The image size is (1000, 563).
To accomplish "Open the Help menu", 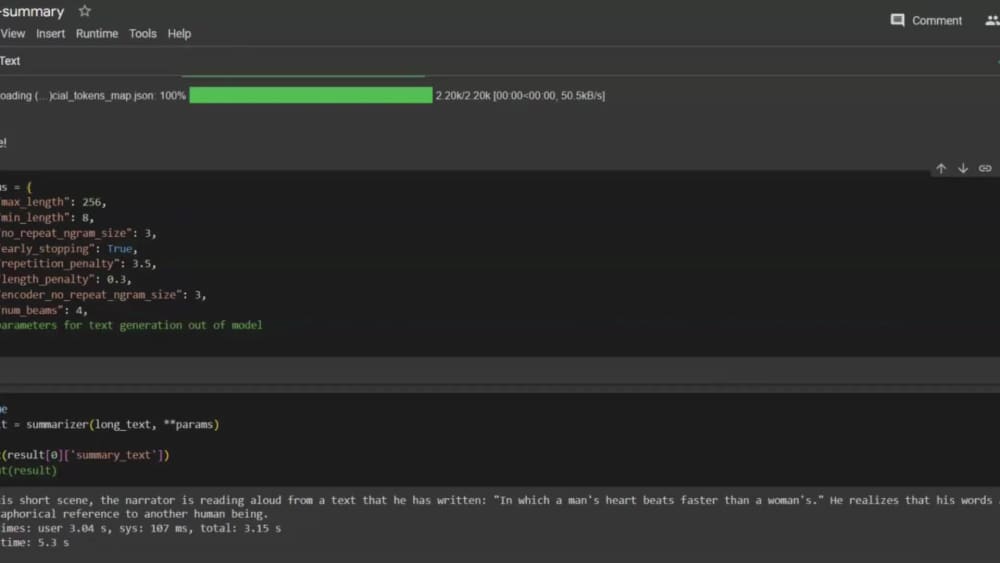I will tap(179, 34).
